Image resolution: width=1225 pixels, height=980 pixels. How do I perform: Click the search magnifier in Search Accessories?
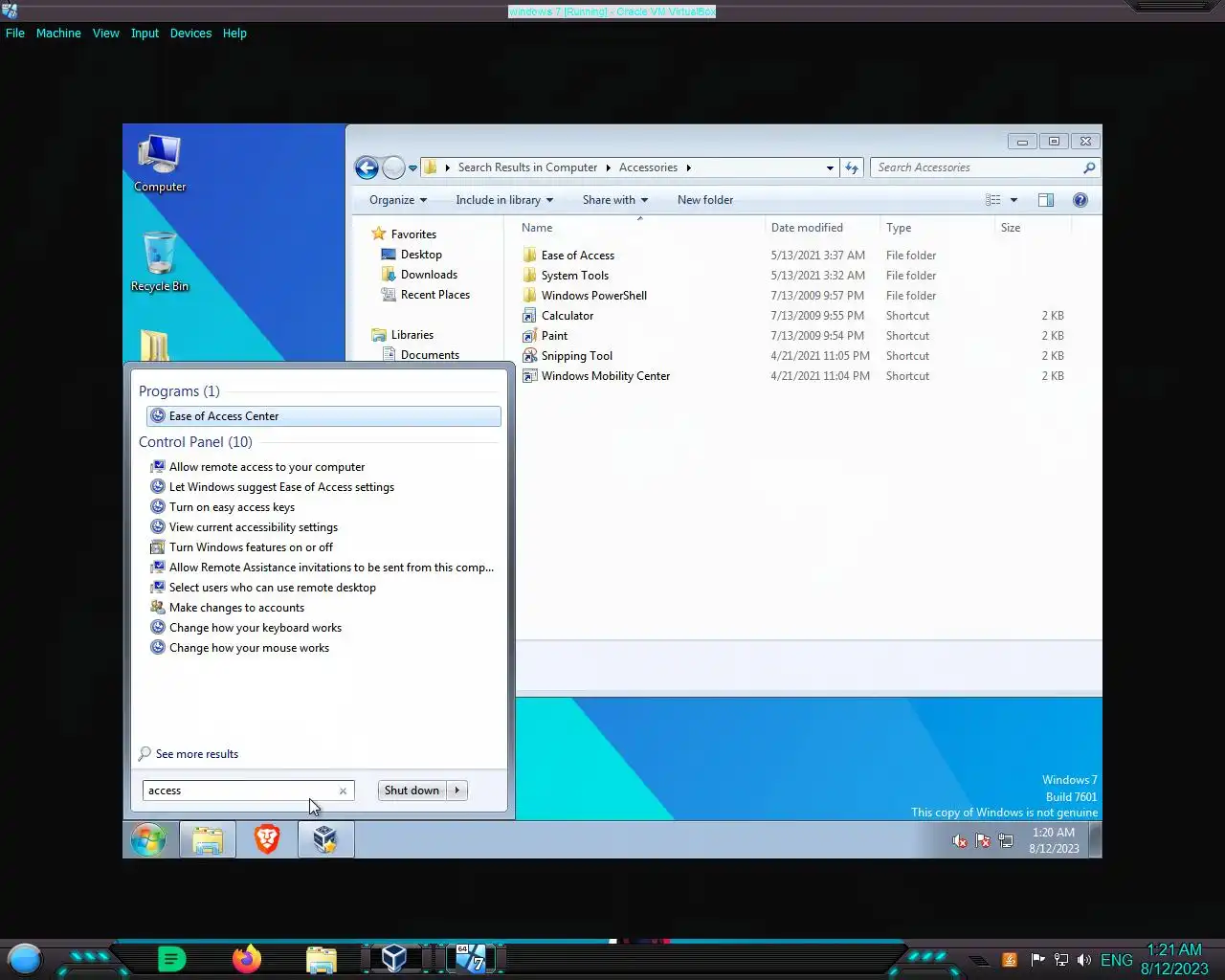[1089, 167]
